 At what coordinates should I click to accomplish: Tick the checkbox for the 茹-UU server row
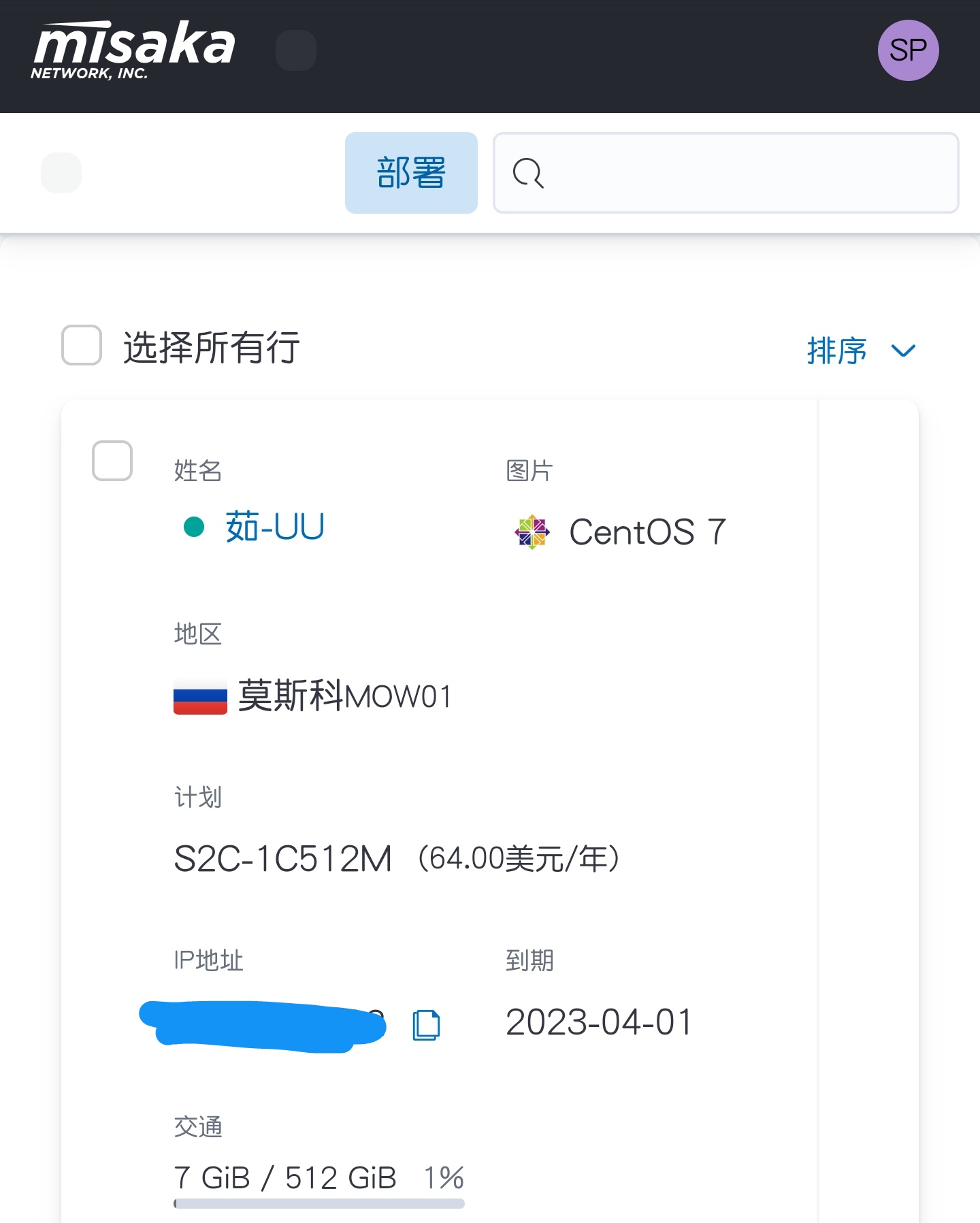point(112,461)
